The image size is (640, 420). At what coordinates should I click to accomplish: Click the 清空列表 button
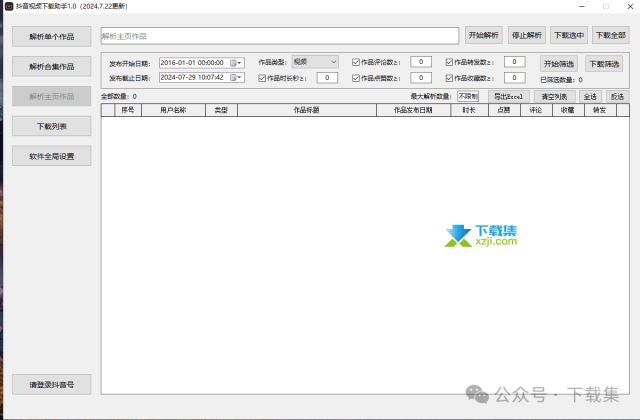pos(554,97)
